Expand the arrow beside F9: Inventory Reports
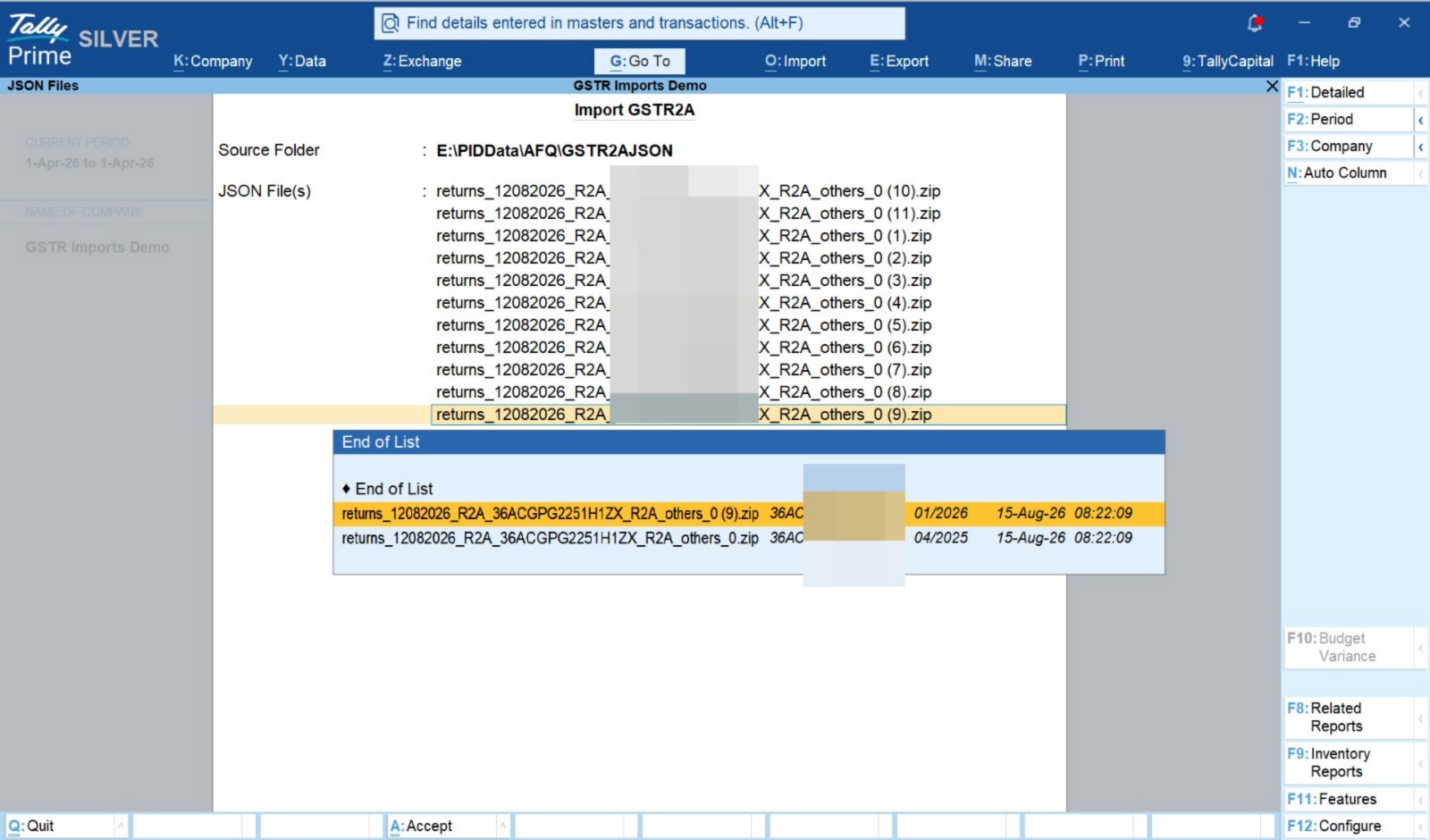1430x840 pixels. (1421, 763)
